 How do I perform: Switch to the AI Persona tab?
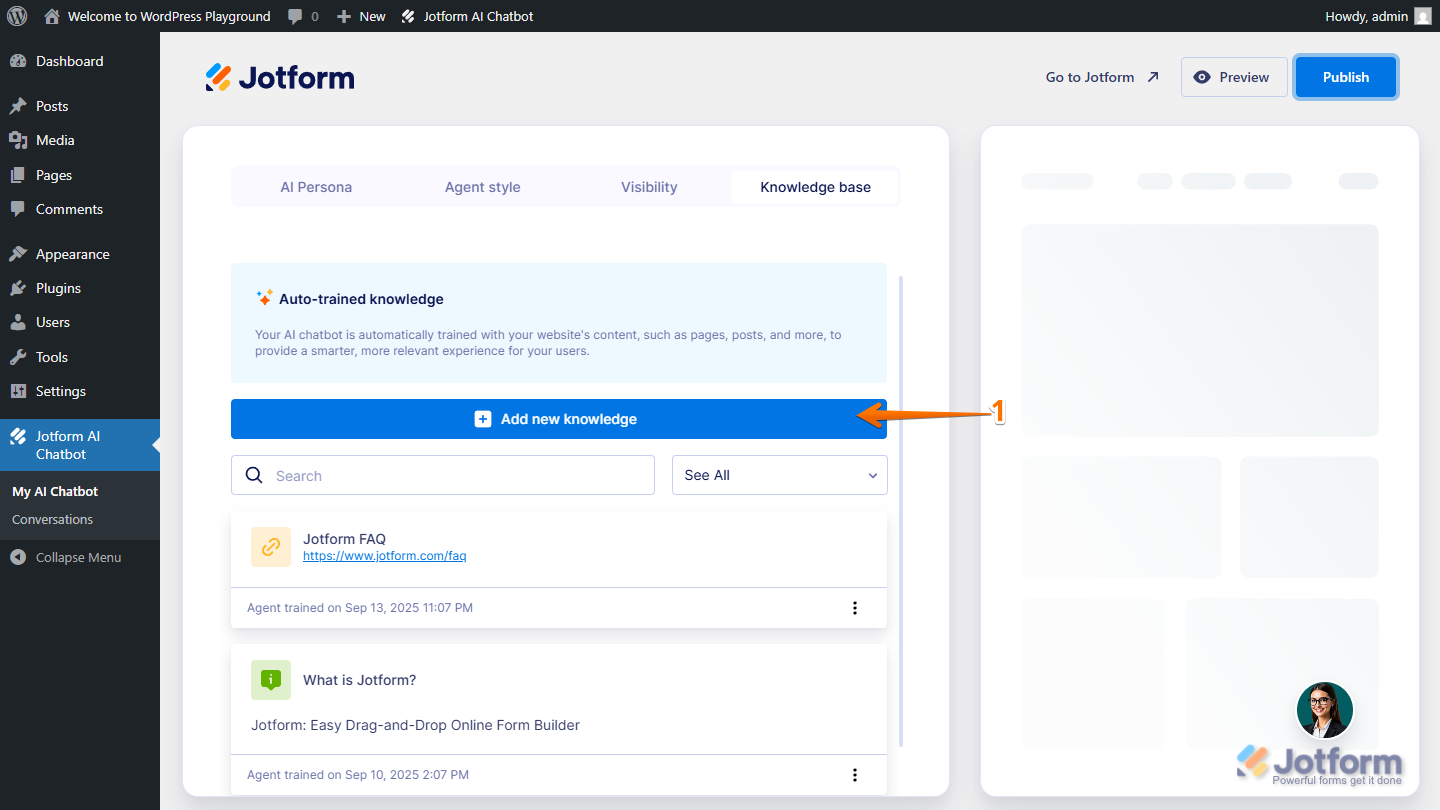(316, 187)
